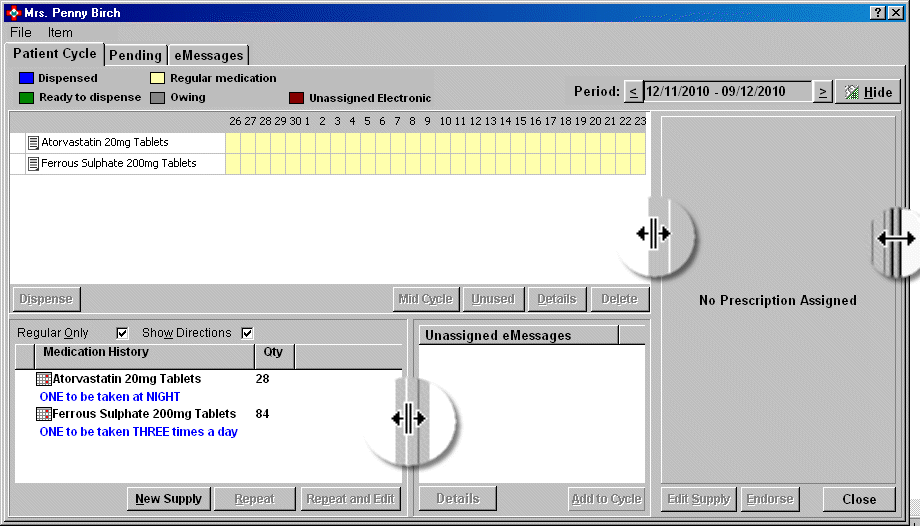
Task: Click the Atorvastatin calendar icon in Medication History
Action: pyautogui.click(x=43, y=379)
